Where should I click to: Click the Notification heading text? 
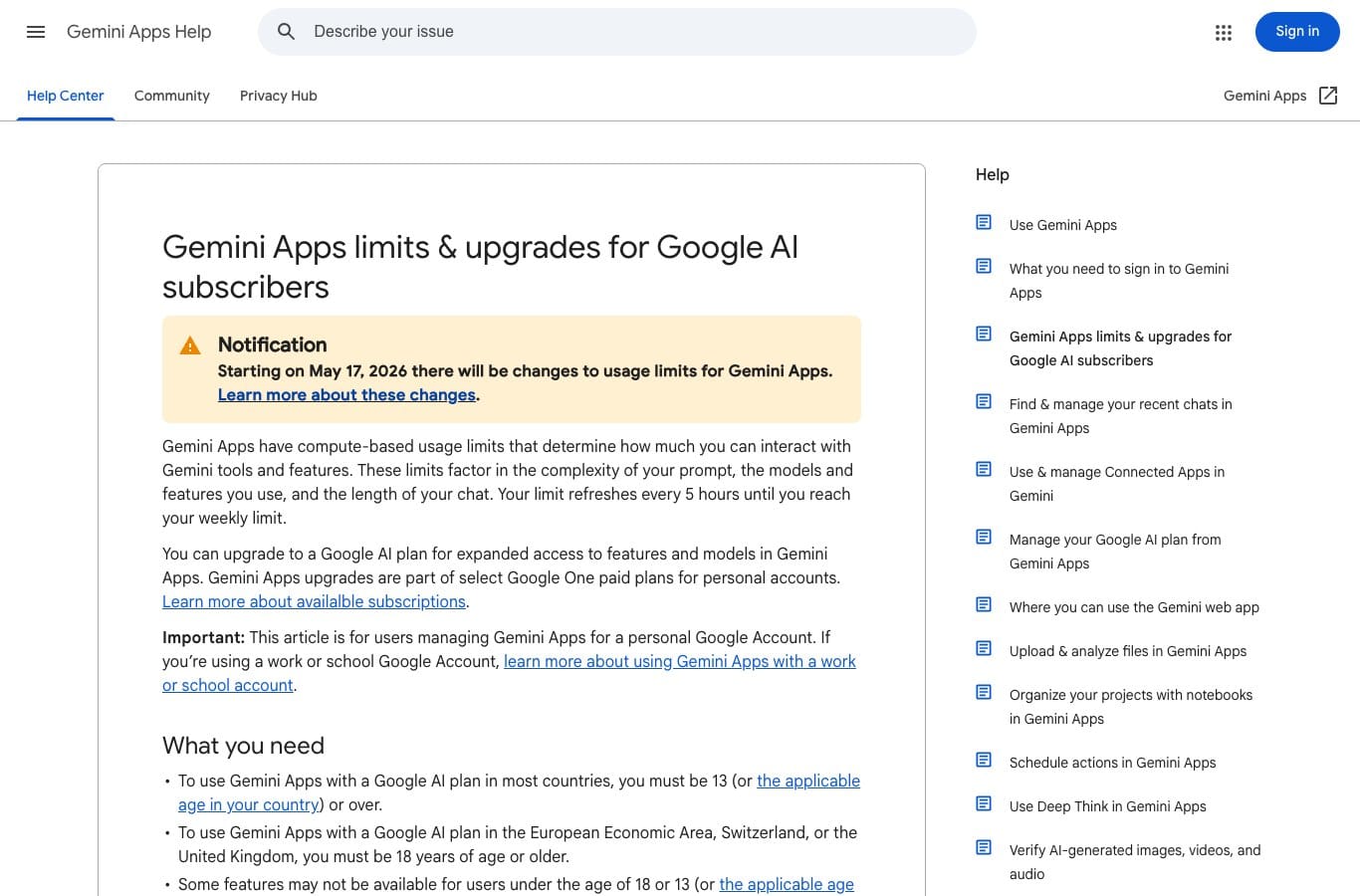273,344
